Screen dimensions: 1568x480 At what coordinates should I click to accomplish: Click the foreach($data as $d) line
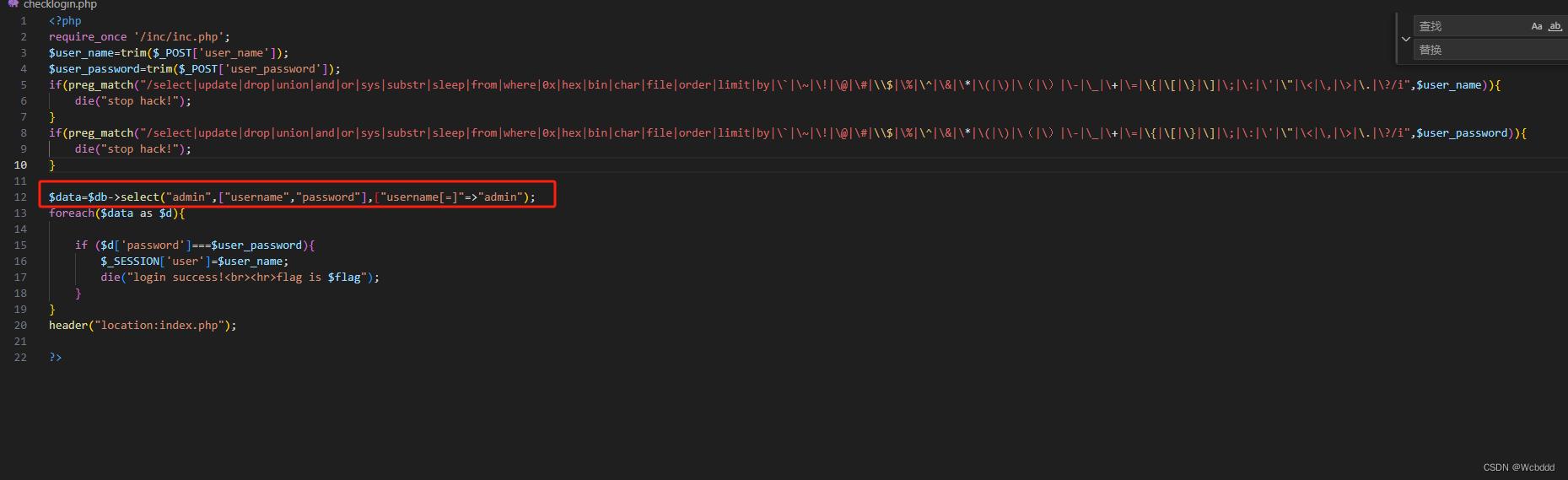(x=116, y=213)
